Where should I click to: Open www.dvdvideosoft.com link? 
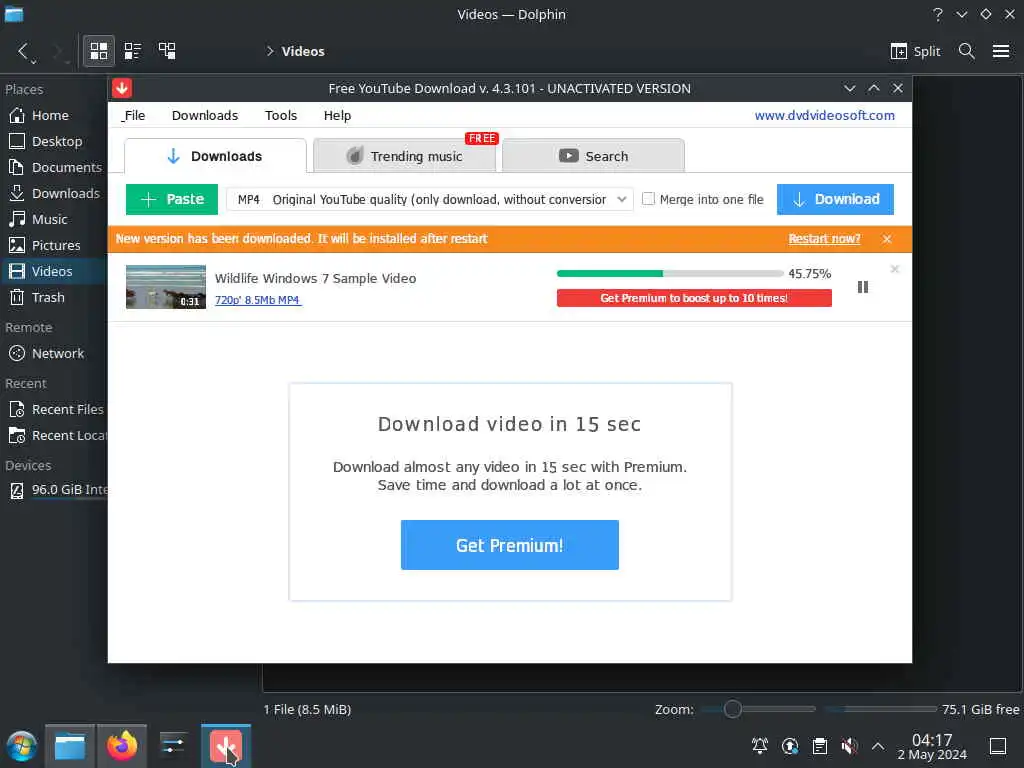point(824,116)
